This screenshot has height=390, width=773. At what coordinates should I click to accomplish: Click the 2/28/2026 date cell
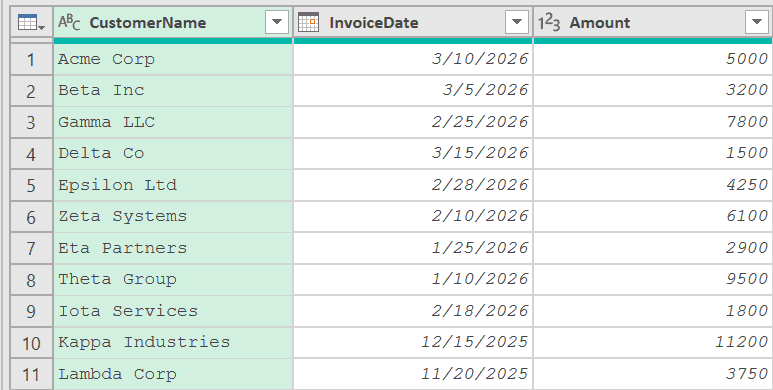pos(413,185)
